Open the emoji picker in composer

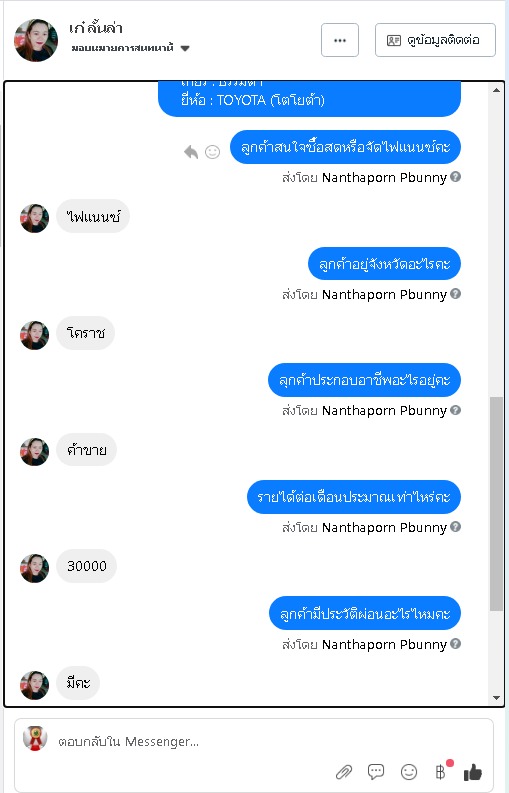pos(409,772)
